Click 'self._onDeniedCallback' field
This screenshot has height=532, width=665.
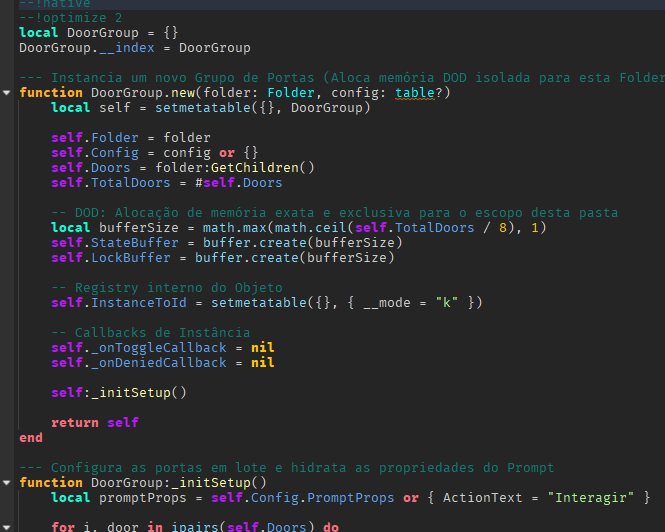pyautogui.click(x=139, y=363)
